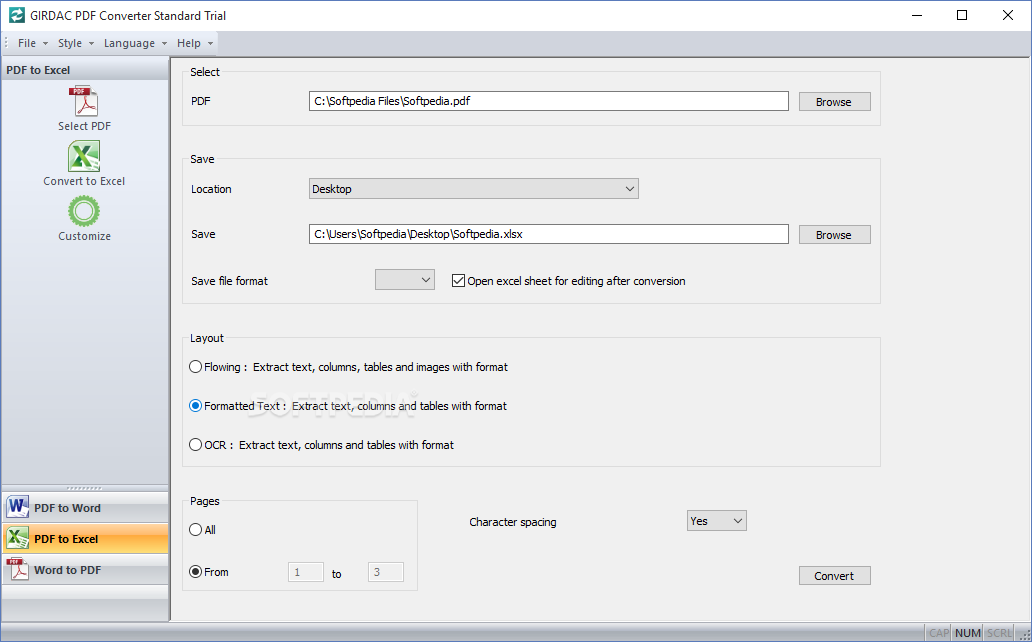Screen dimensions: 1032x642
Task: Click the navigation pane splitter grip
Action: (x=85, y=488)
